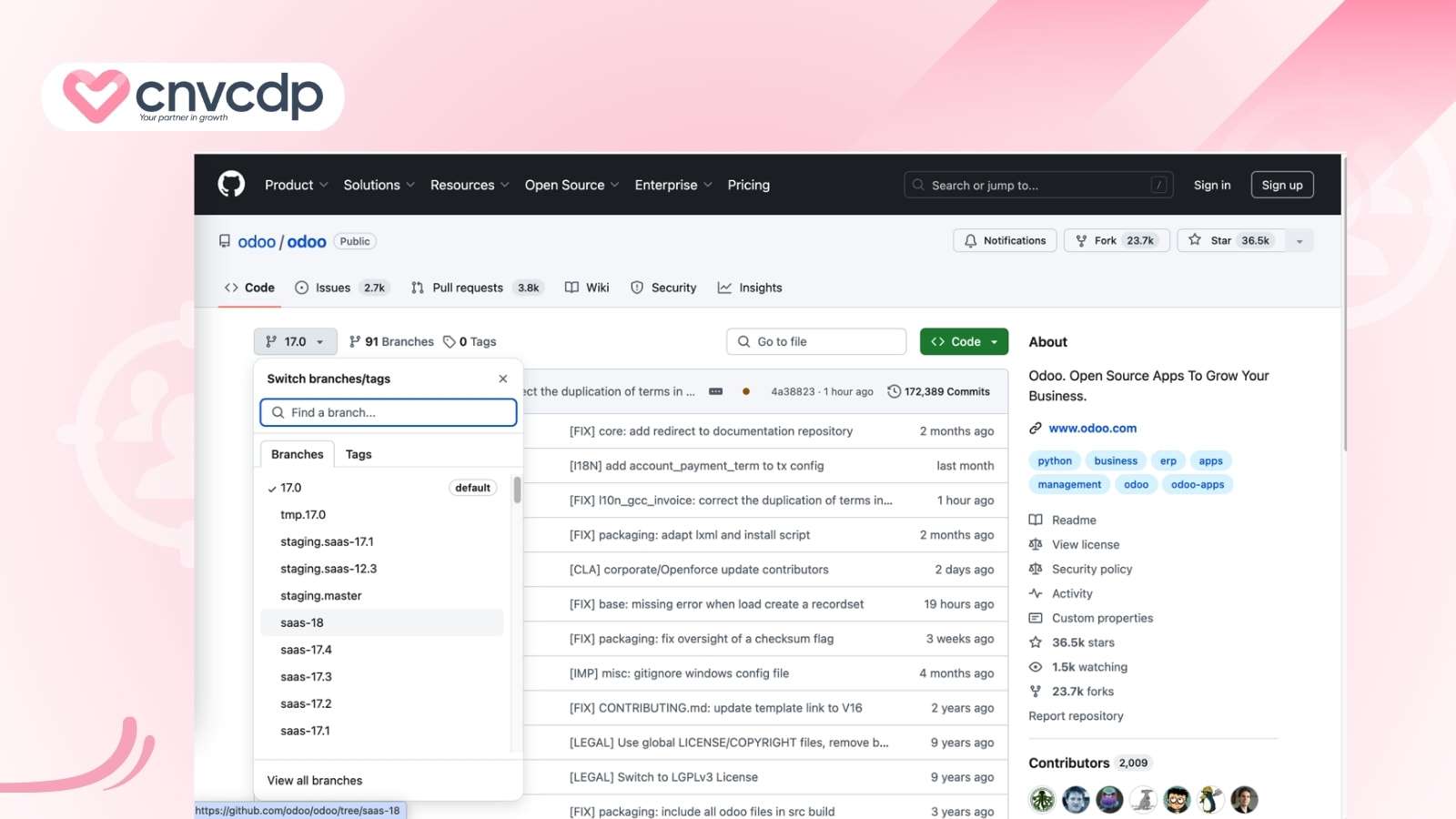The width and height of the screenshot is (1456, 819).
Task: Open the Pull requests tab
Action: [467, 288]
